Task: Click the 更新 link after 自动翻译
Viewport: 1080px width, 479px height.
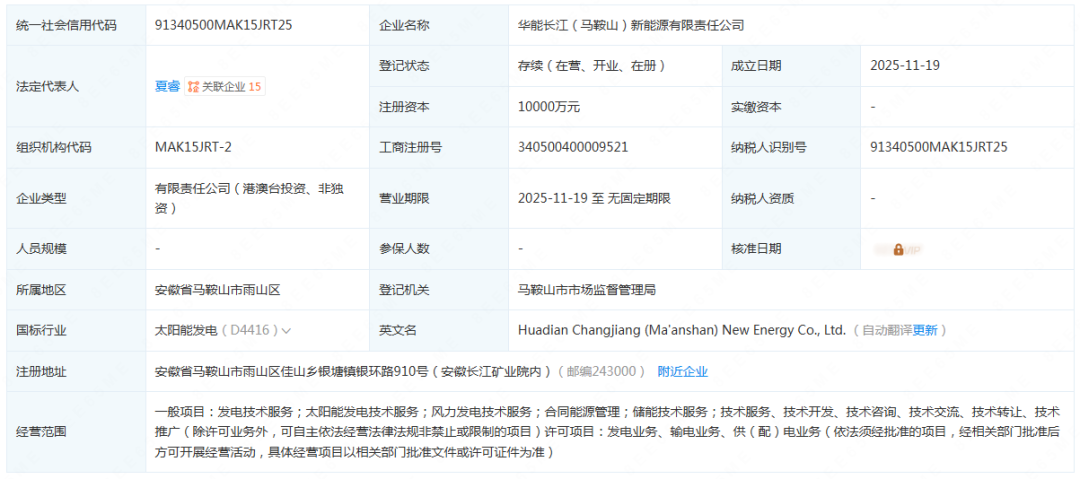Action: (x=925, y=330)
